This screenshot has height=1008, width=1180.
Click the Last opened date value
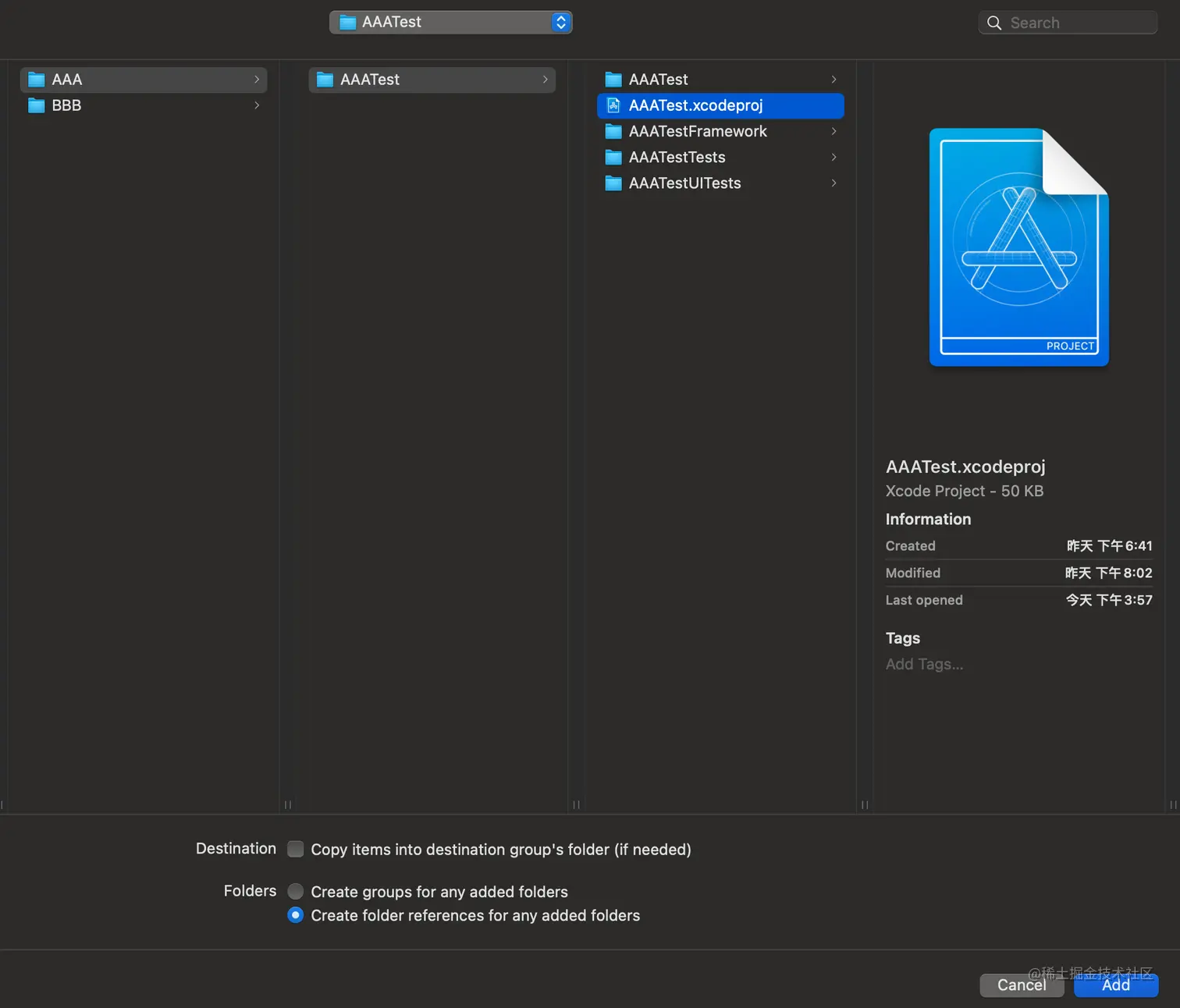1109,600
